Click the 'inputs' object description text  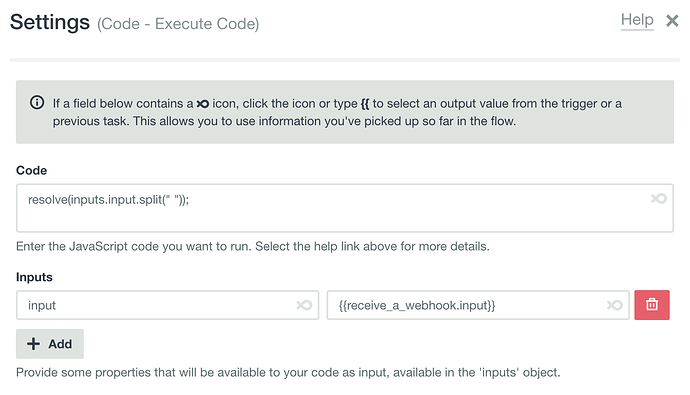[x=288, y=373]
